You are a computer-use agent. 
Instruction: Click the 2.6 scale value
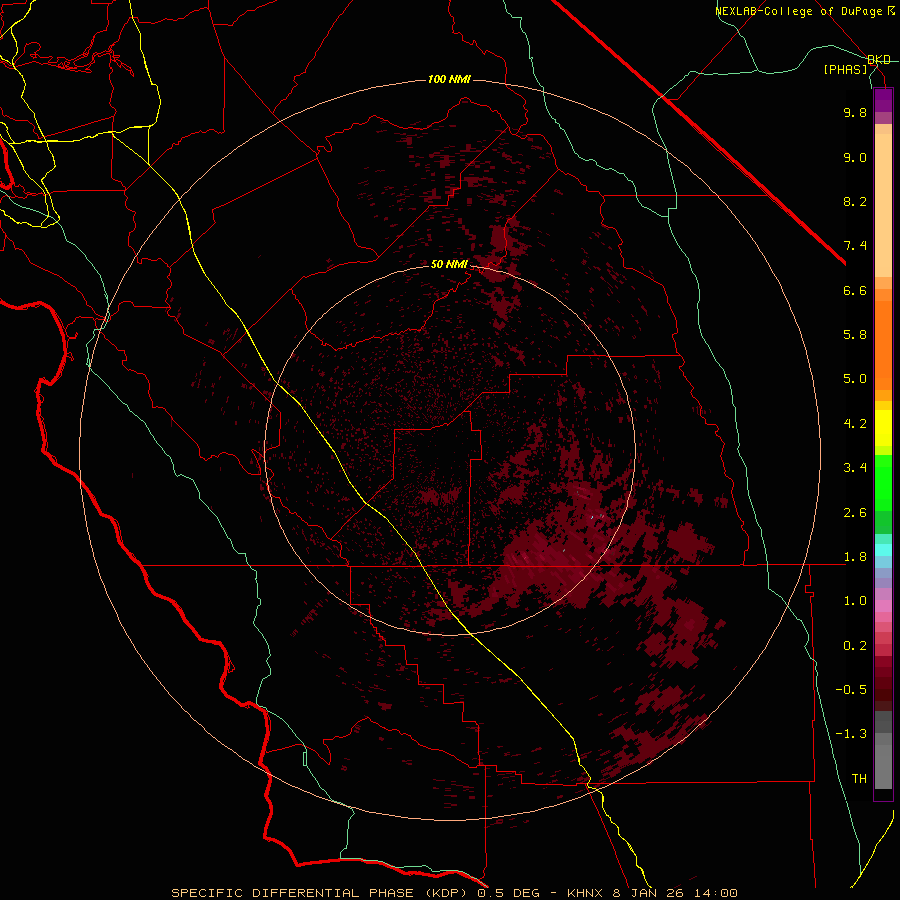tap(855, 513)
